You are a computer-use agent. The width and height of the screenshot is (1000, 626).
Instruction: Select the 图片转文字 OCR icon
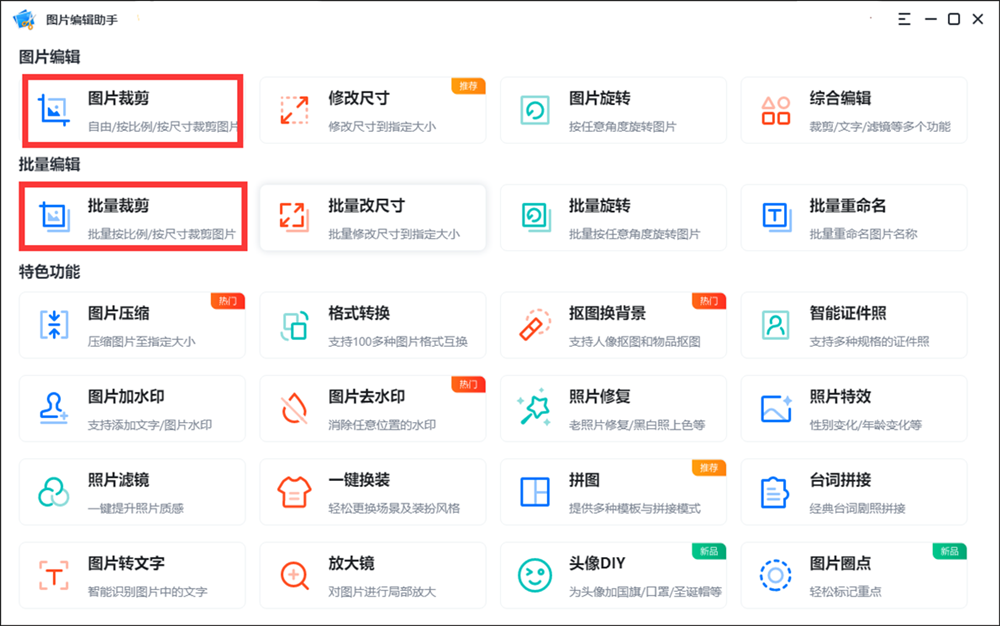point(54,576)
